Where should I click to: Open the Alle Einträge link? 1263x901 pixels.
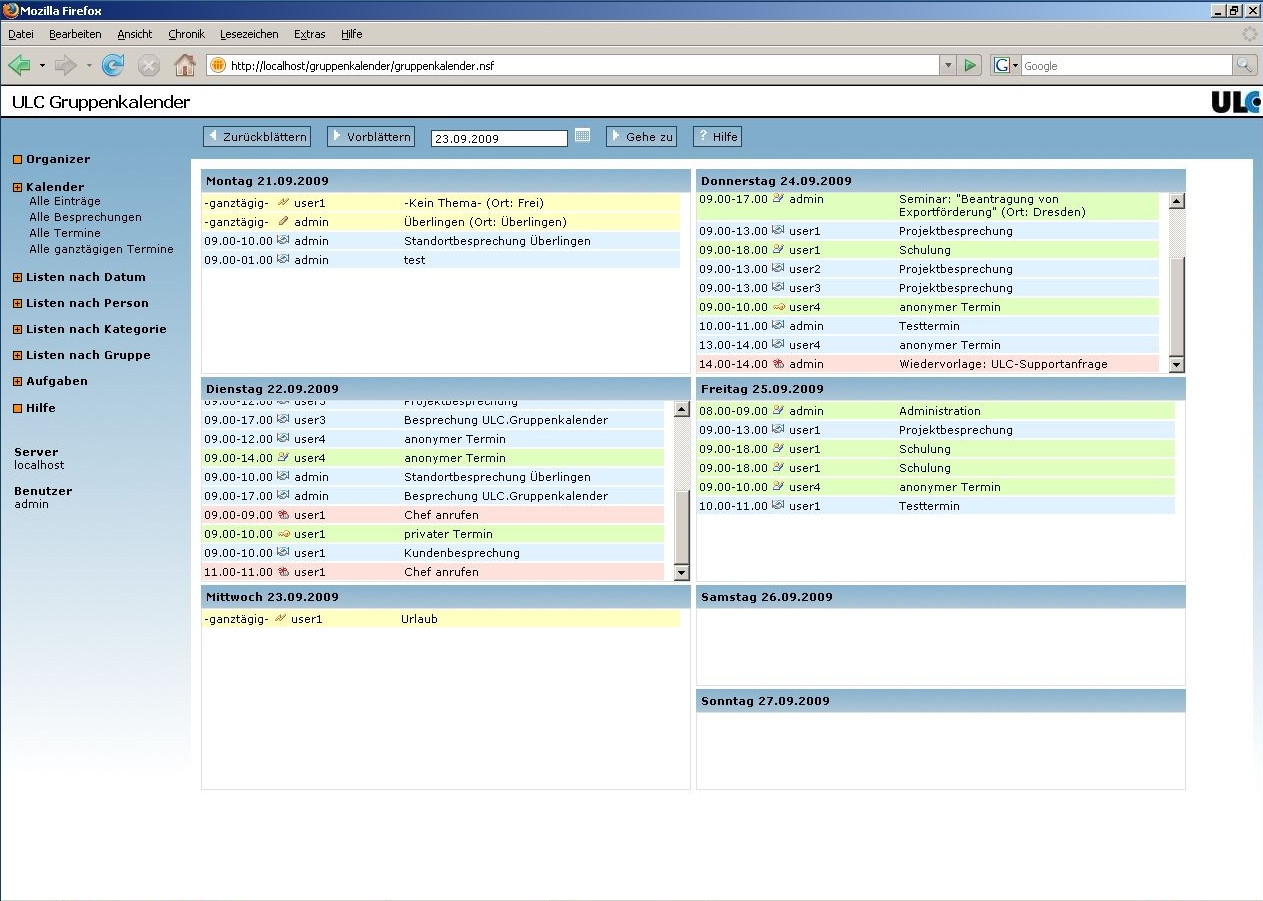[x=65, y=201]
